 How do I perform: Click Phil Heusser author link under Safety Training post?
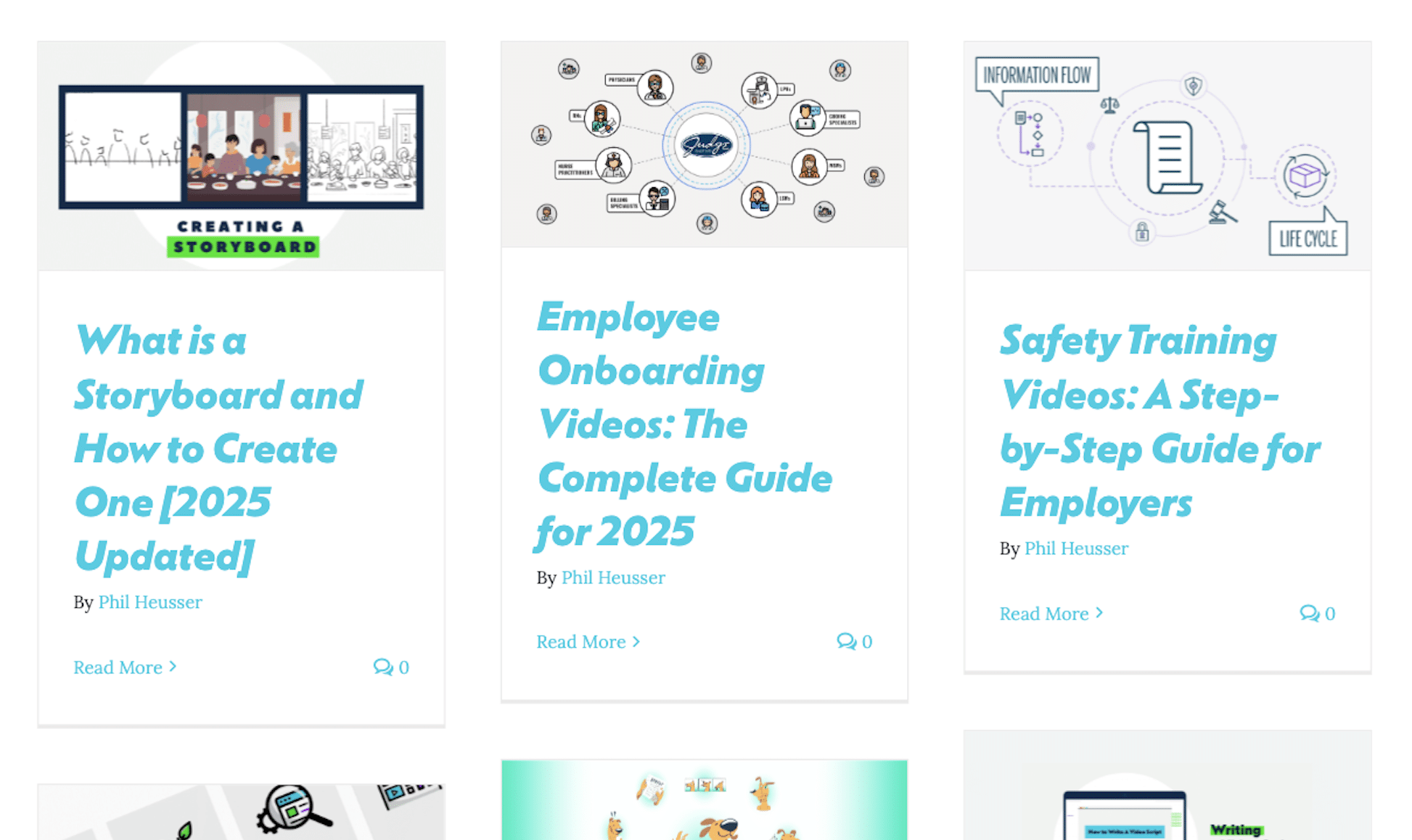click(x=1076, y=548)
